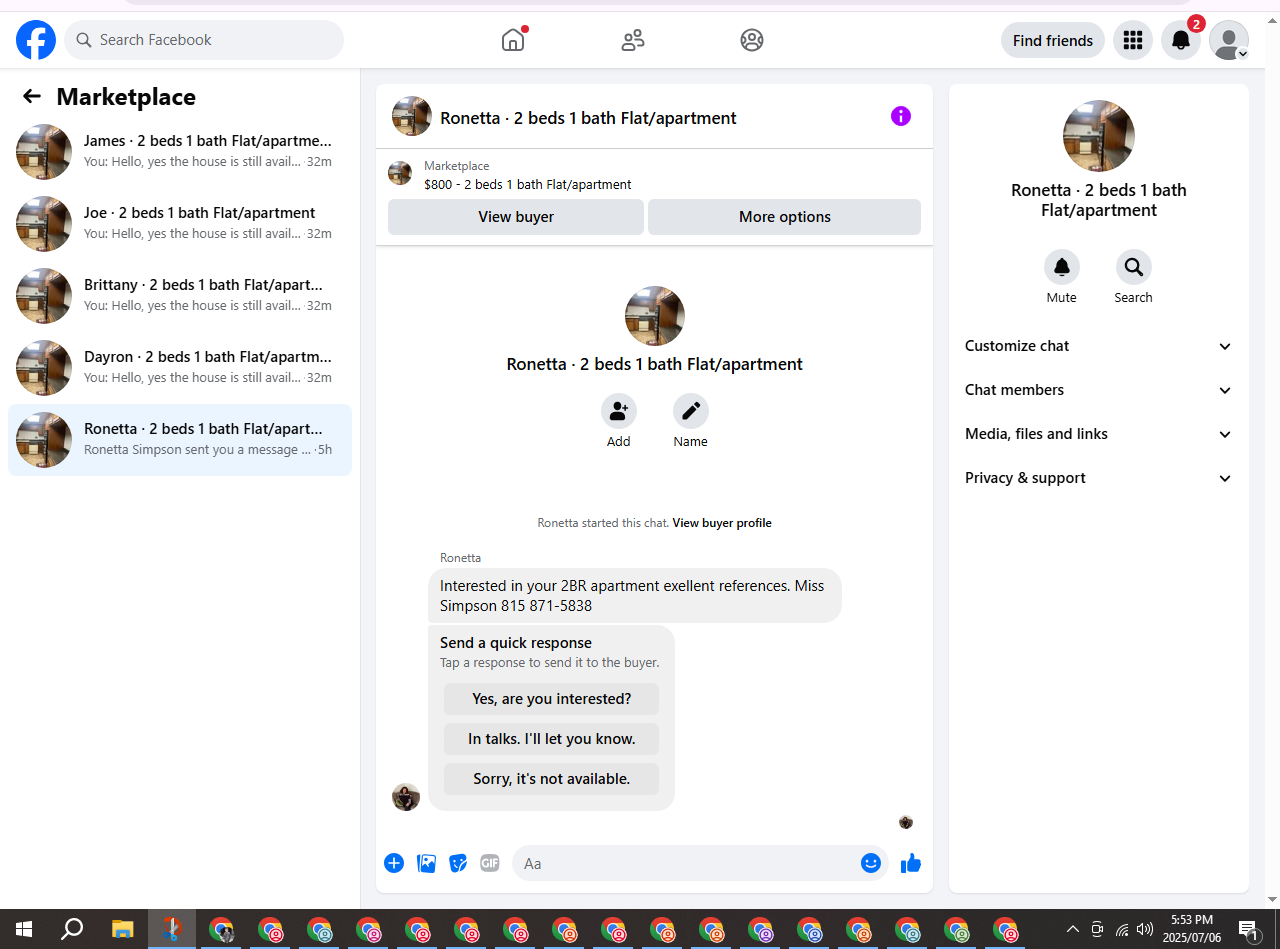Click the taskbar clock showing 5:53 PM
The height and width of the screenshot is (949, 1280).
point(1191,929)
